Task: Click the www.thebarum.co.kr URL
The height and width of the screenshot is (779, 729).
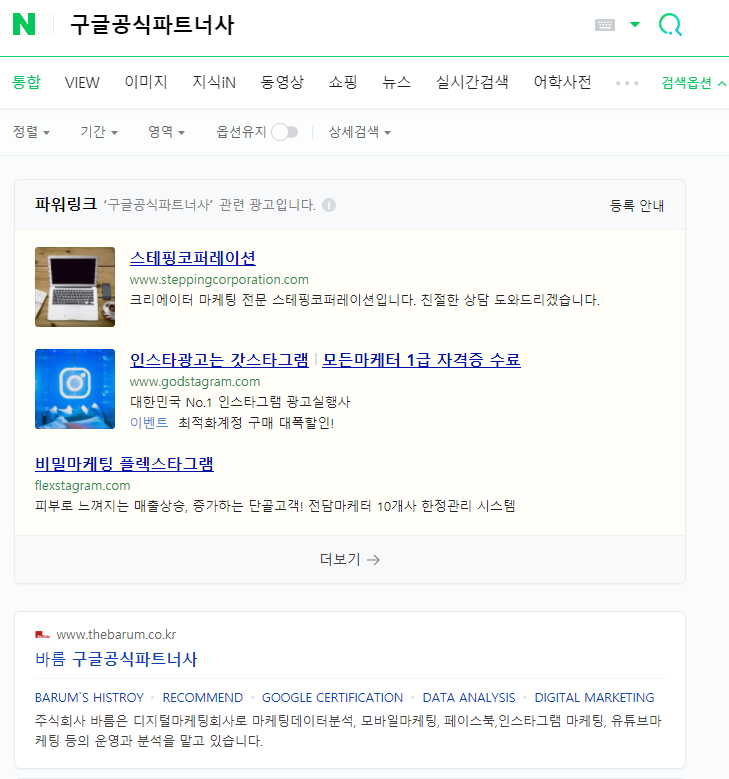Action: tap(116, 634)
